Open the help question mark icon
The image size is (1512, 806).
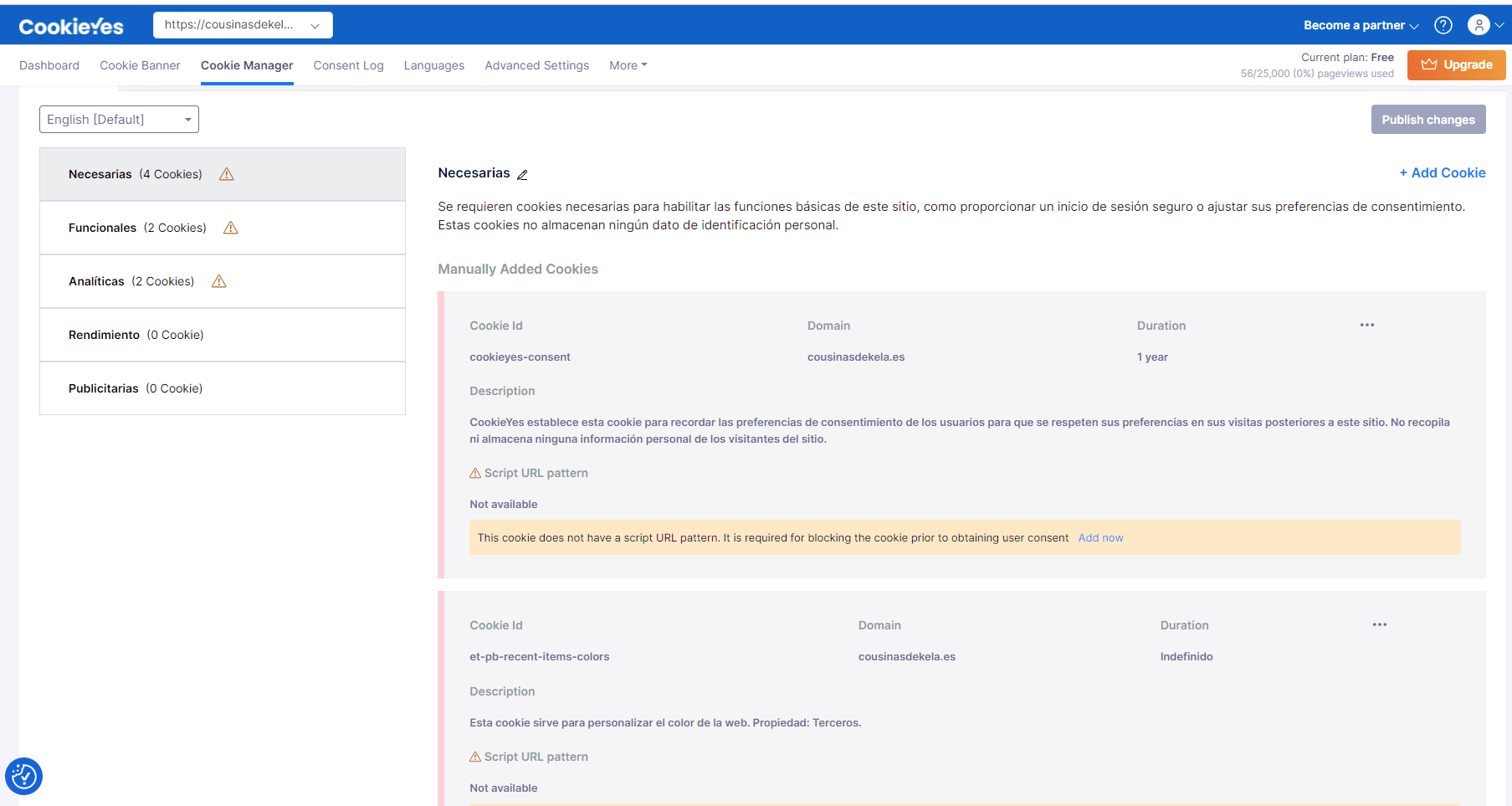click(x=1443, y=25)
